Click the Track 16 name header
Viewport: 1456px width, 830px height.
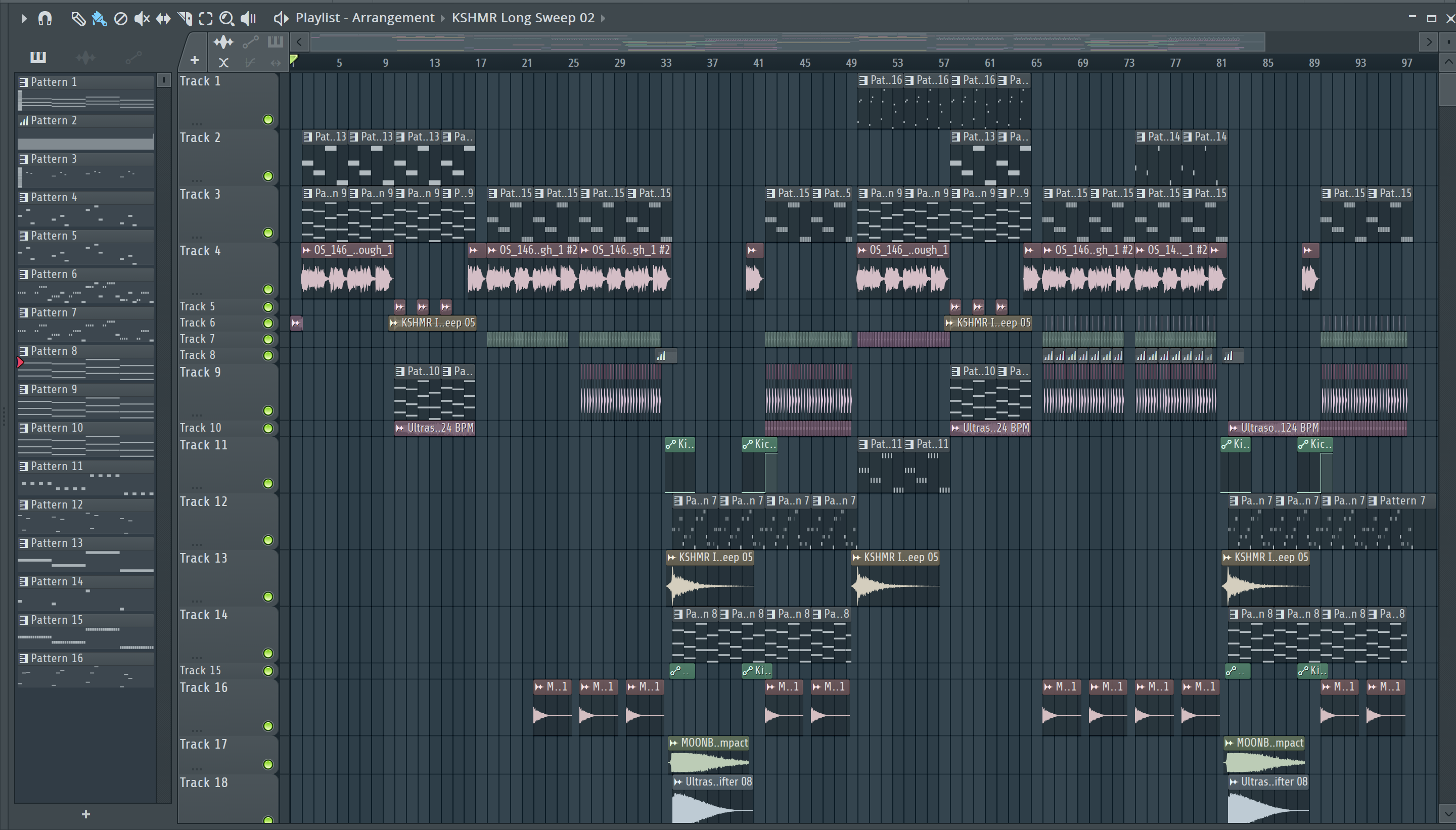204,688
